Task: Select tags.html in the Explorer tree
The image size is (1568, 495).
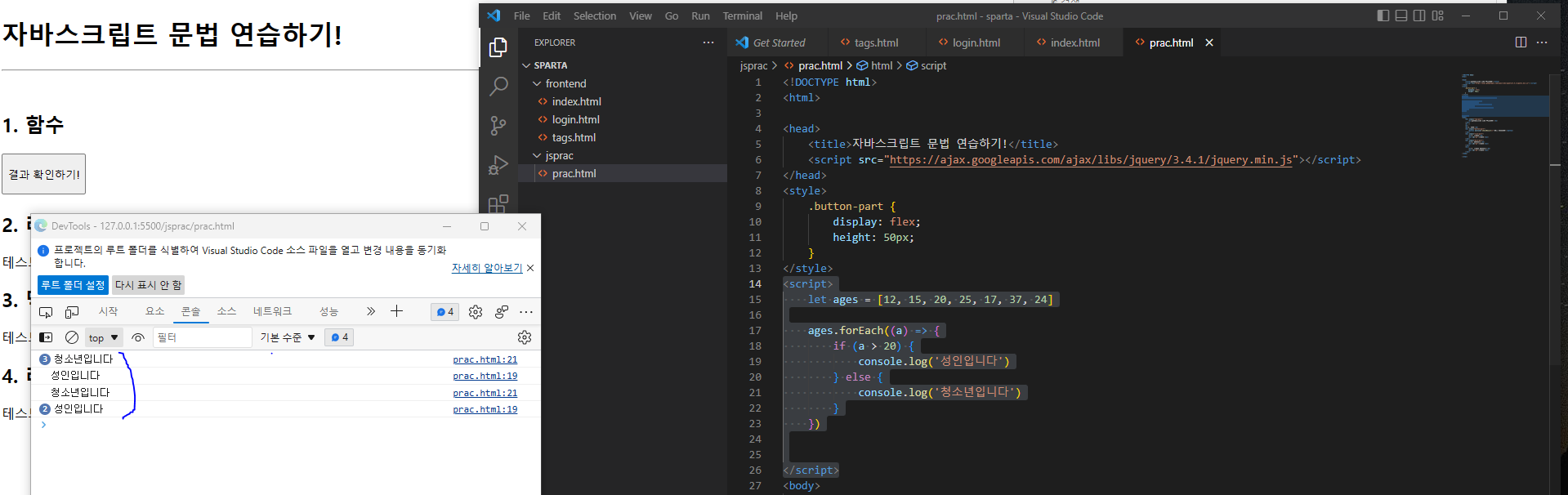Action: [574, 137]
